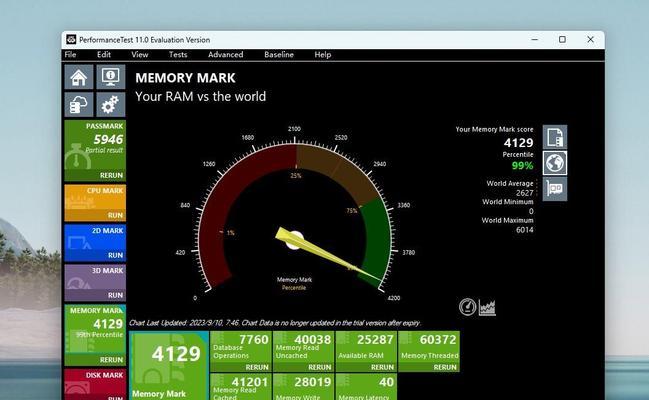Click the MEMORY MARK heading
The width and height of the screenshot is (649, 400).
pos(185,78)
